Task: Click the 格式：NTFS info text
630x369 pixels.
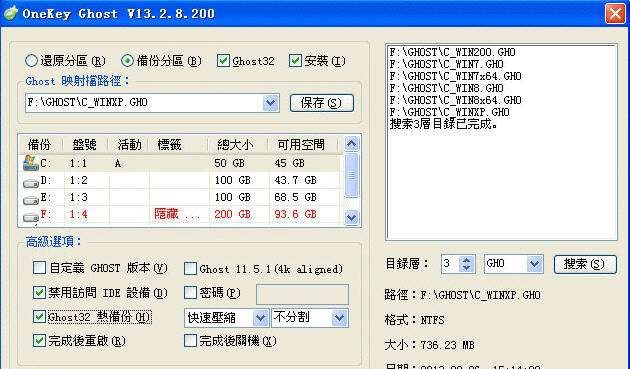Action: 414,320
